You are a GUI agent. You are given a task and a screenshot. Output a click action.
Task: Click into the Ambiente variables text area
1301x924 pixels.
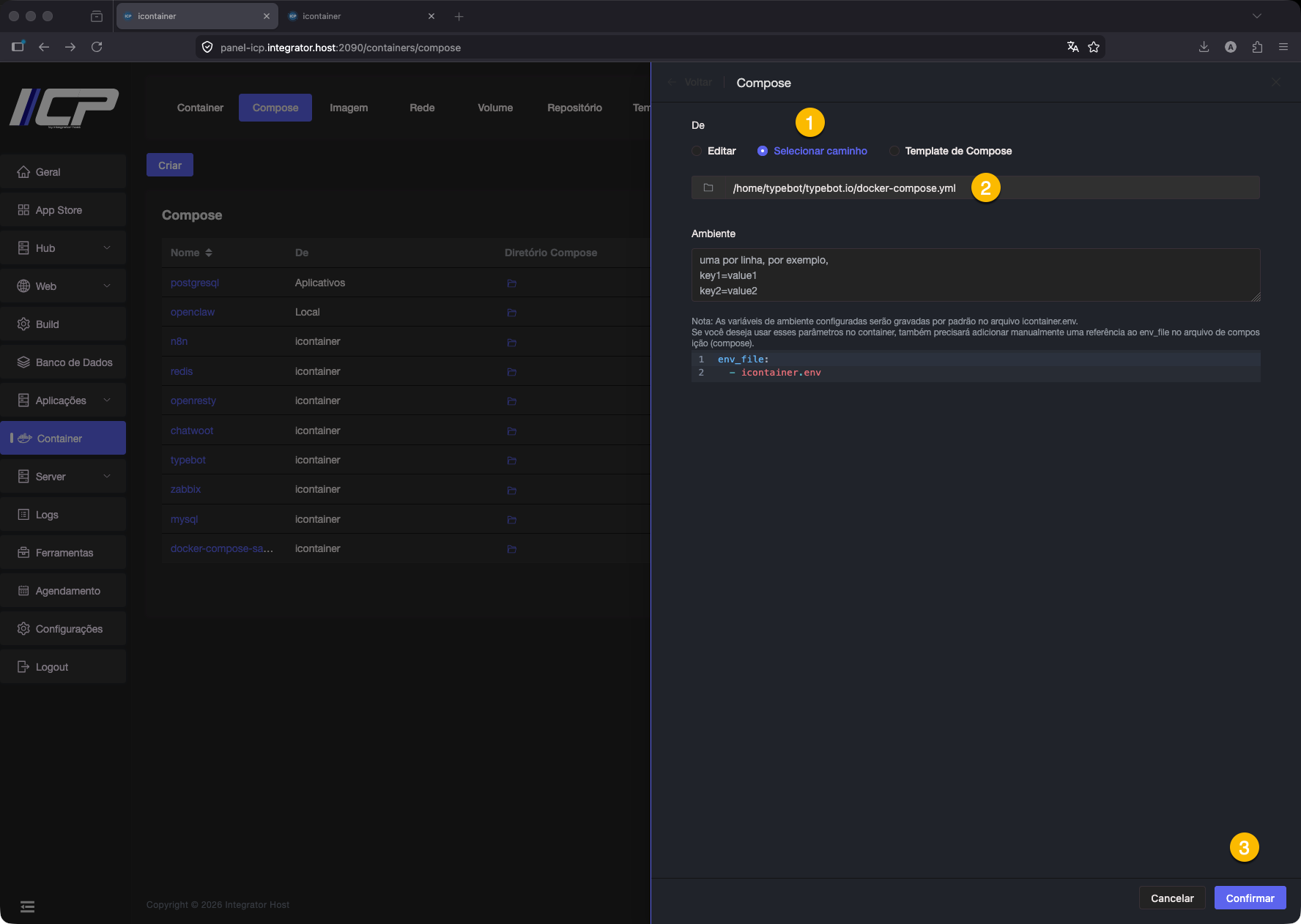click(974, 275)
